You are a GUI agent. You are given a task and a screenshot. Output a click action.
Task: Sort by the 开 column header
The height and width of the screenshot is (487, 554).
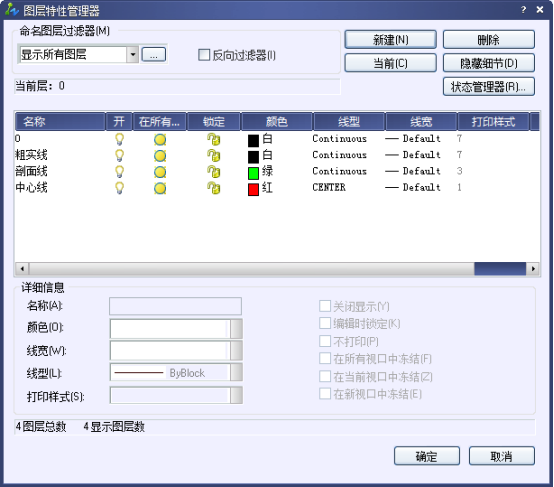119,122
